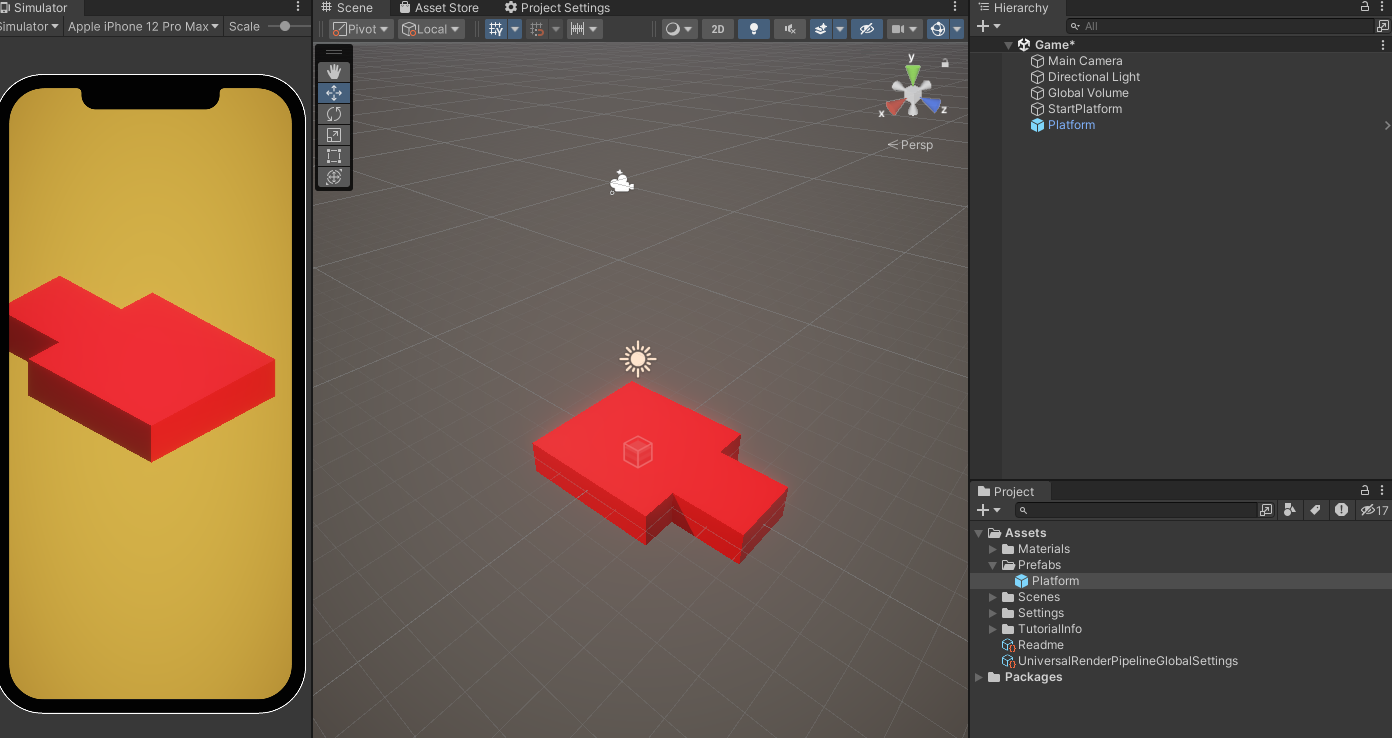1392x738 pixels.
Task: Open the Local/Global handle dropdown
Action: click(431, 29)
